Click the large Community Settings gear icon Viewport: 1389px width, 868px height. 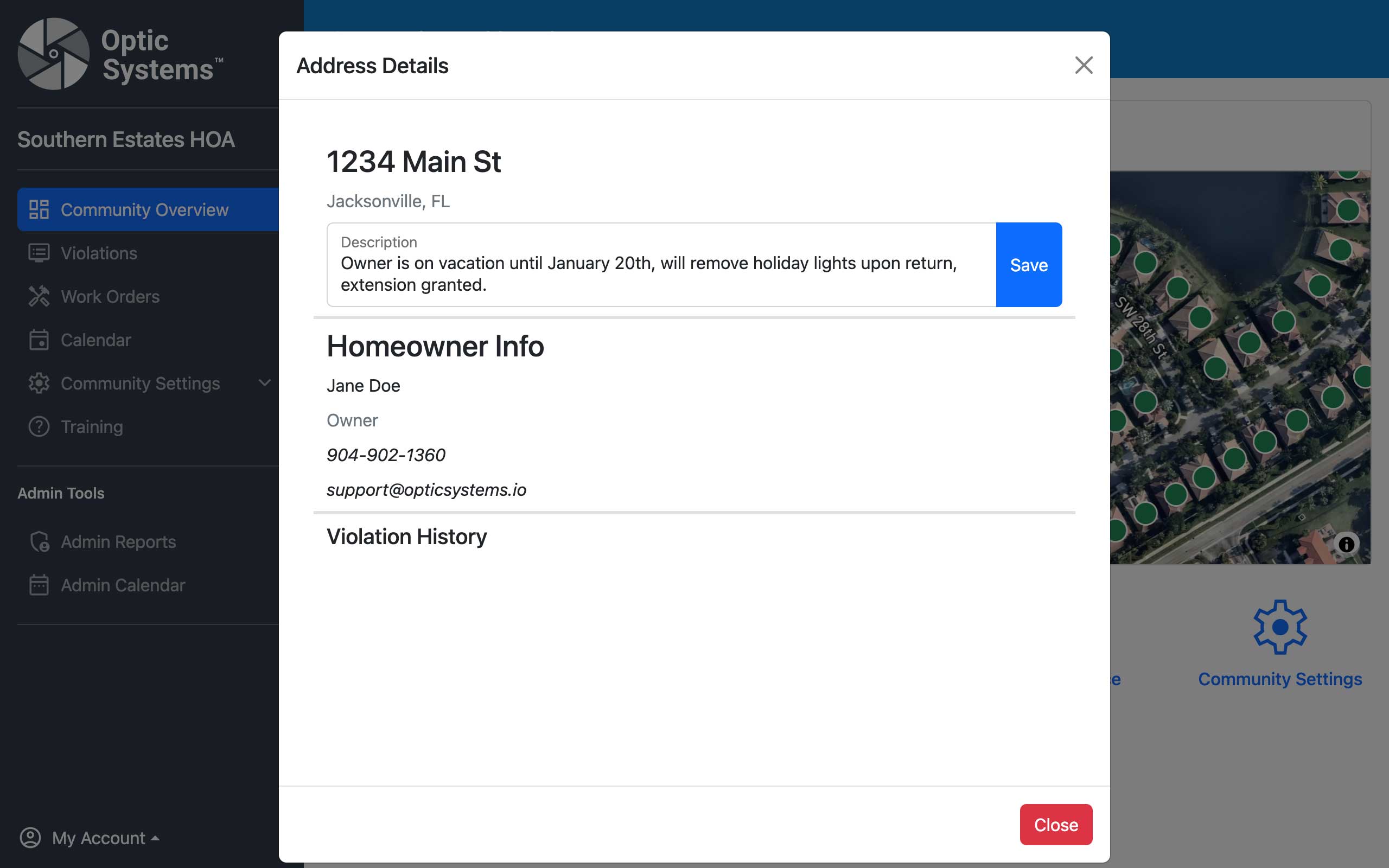click(x=1279, y=627)
